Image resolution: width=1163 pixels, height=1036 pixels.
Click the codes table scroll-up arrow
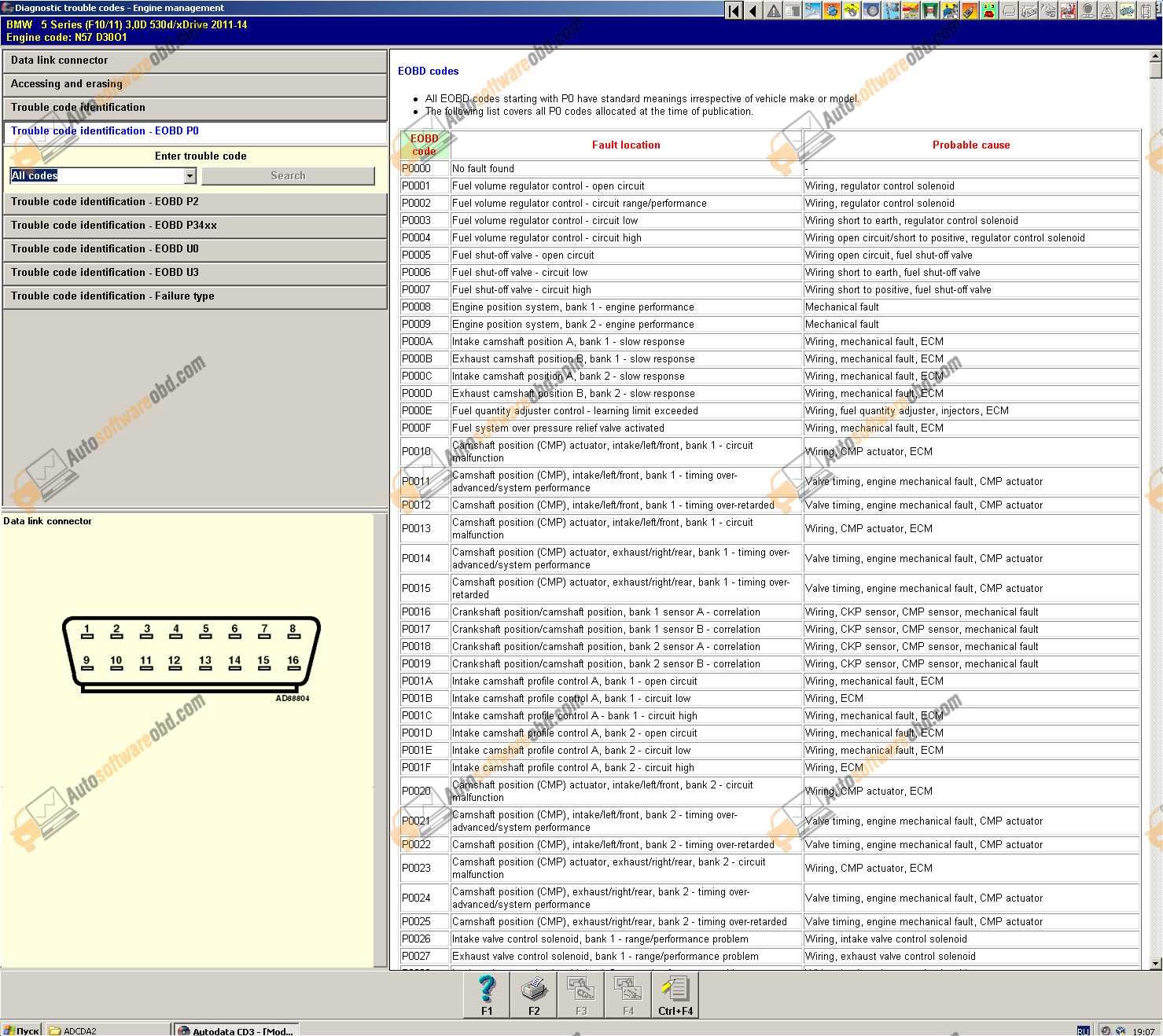[1156, 57]
